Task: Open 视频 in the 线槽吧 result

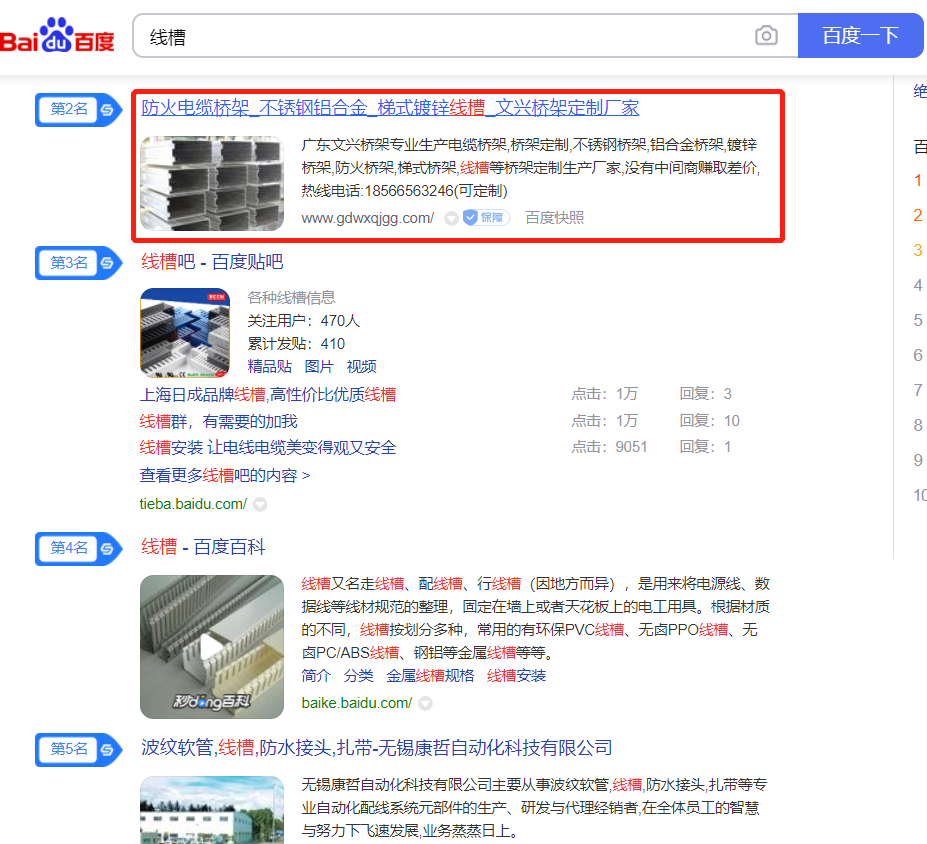Action: [361, 366]
